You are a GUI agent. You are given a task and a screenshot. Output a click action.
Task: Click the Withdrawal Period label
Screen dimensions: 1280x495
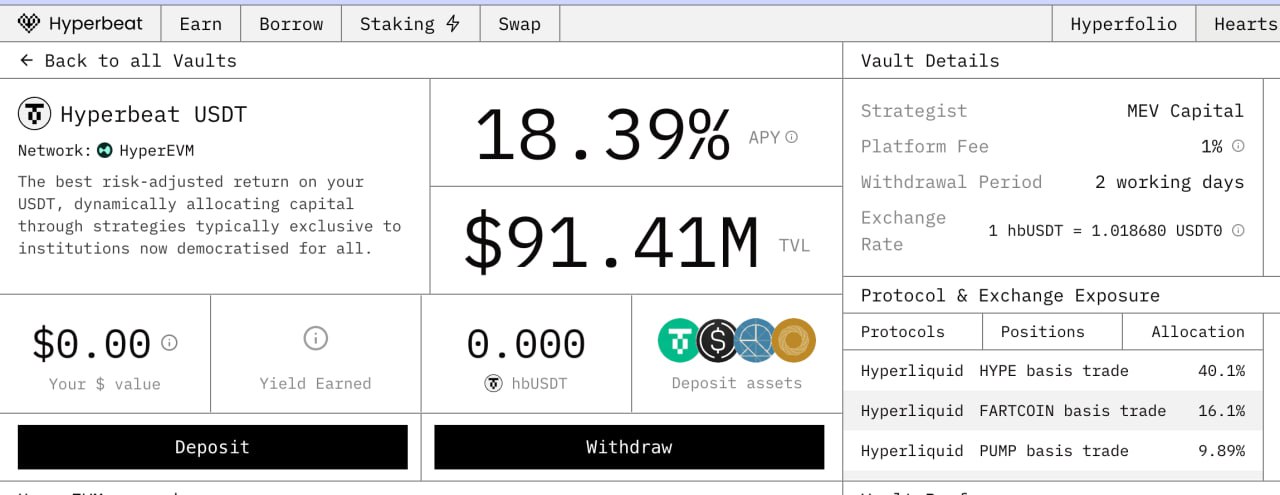pyautogui.click(x=951, y=182)
